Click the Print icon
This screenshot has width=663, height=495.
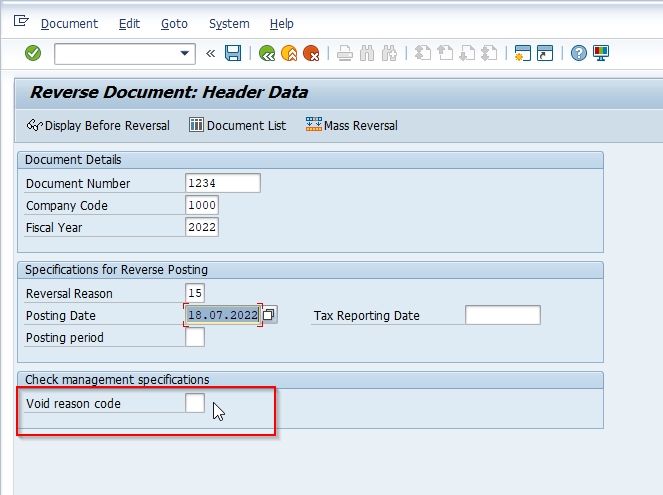(x=345, y=54)
